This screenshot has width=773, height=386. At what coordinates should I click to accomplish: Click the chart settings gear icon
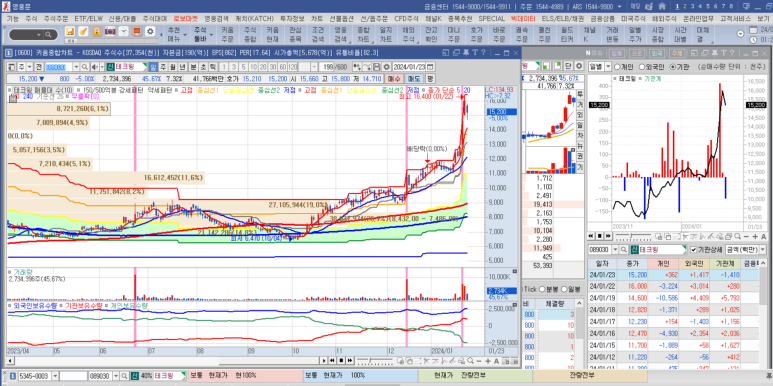coord(386,67)
